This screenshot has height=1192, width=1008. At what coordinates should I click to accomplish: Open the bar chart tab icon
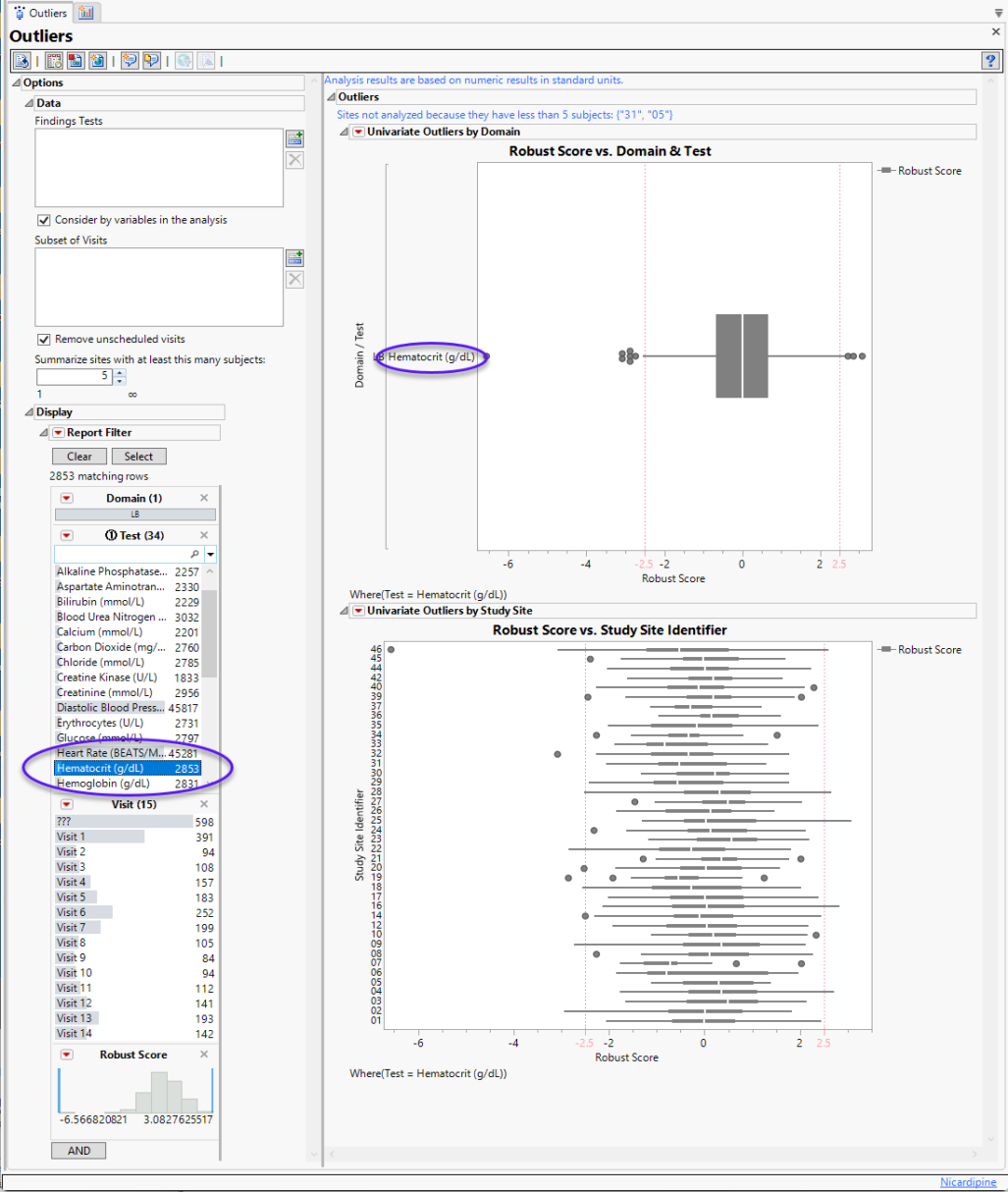[x=86, y=13]
